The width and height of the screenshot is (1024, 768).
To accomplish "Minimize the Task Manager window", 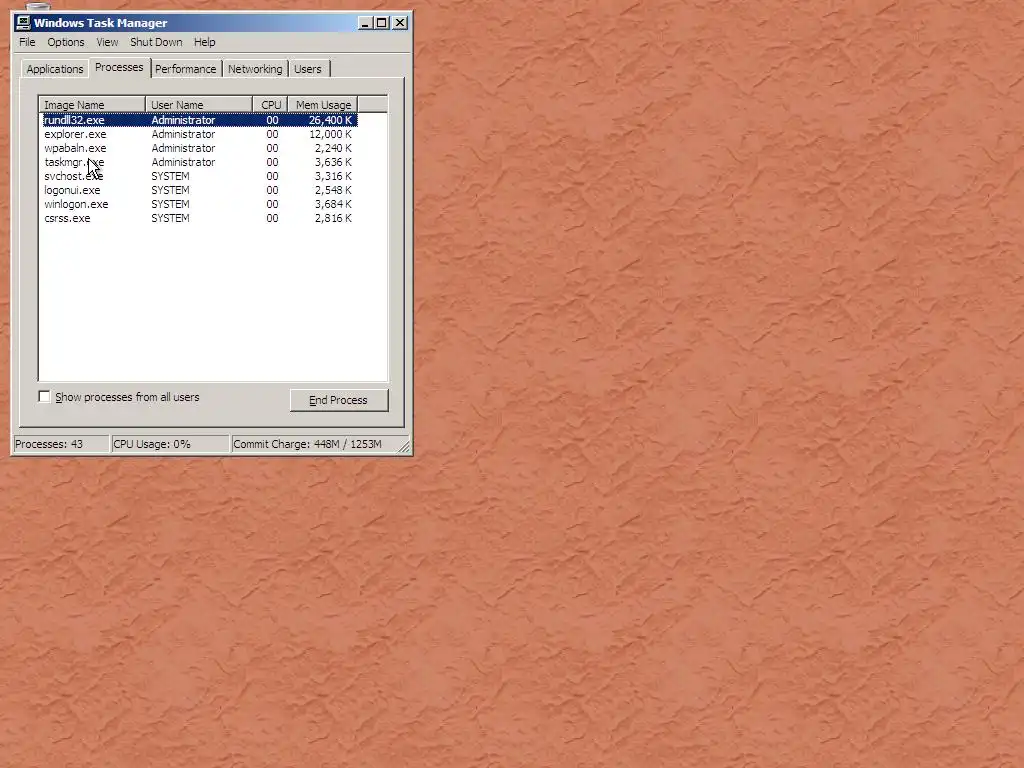I will click(x=366, y=23).
